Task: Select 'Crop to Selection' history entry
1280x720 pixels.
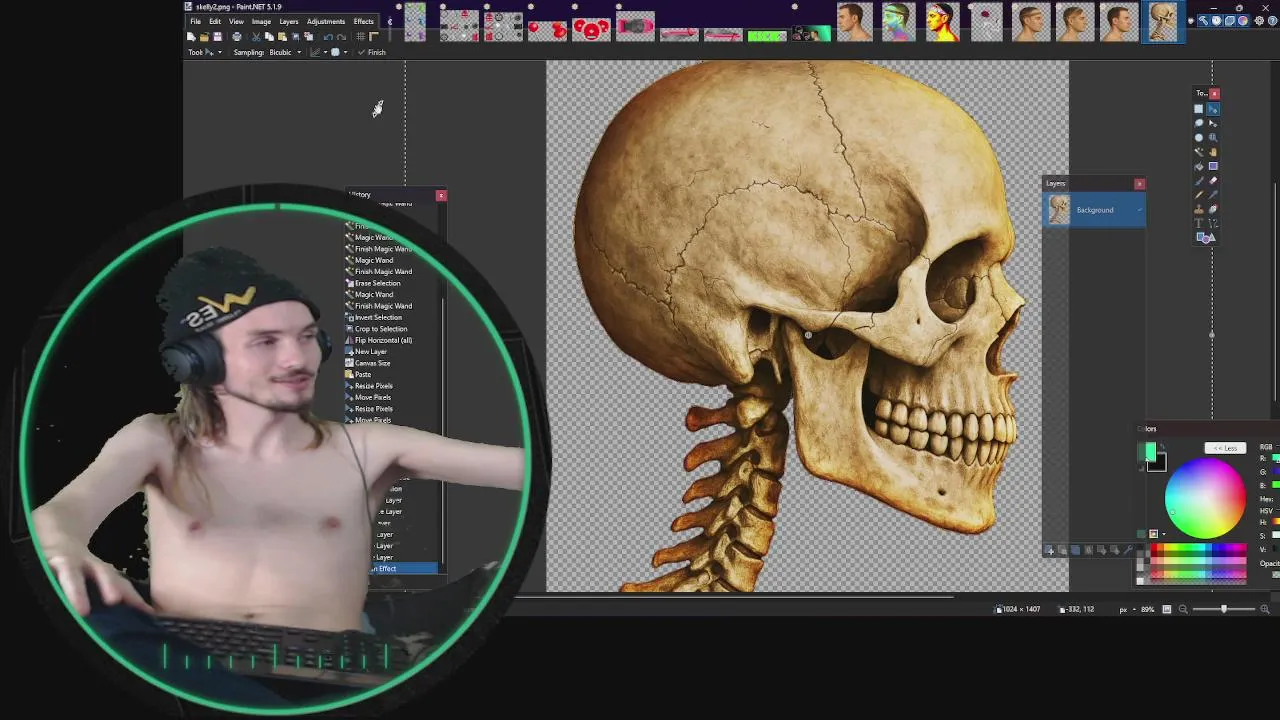Action: pos(380,329)
